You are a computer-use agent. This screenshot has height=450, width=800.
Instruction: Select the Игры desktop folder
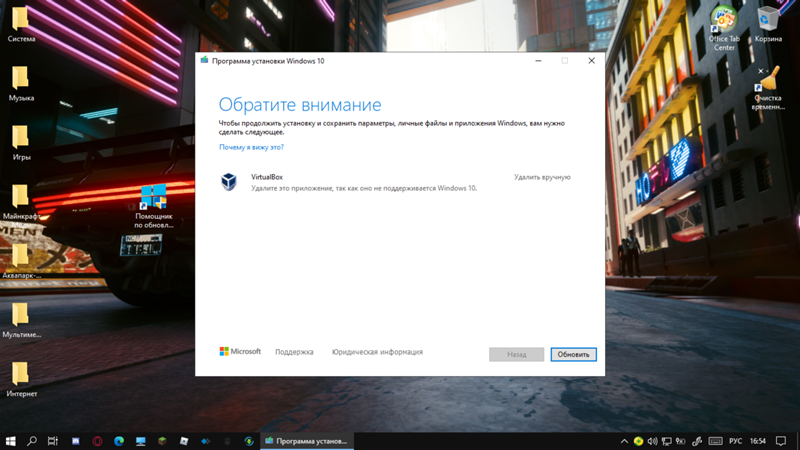pos(21,142)
